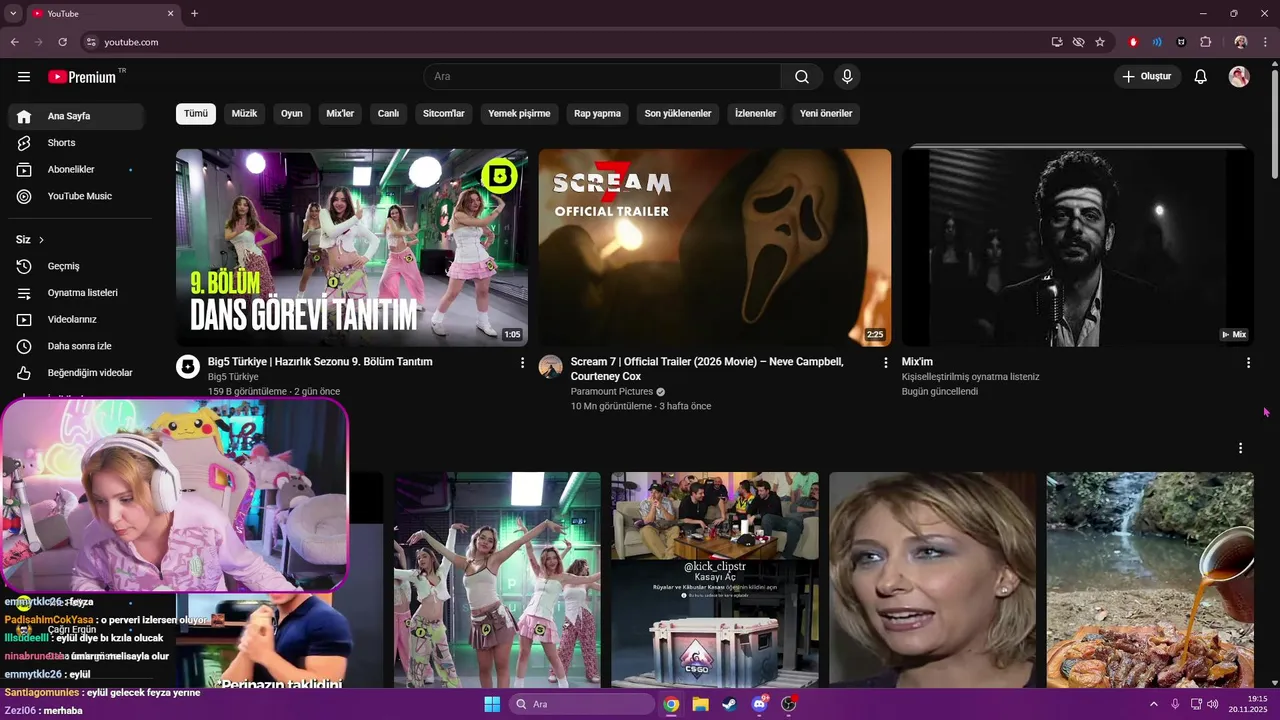Select the Mix'ler filter chip
The width and height of the screenshot is (1280, 720).
point(340,114)
